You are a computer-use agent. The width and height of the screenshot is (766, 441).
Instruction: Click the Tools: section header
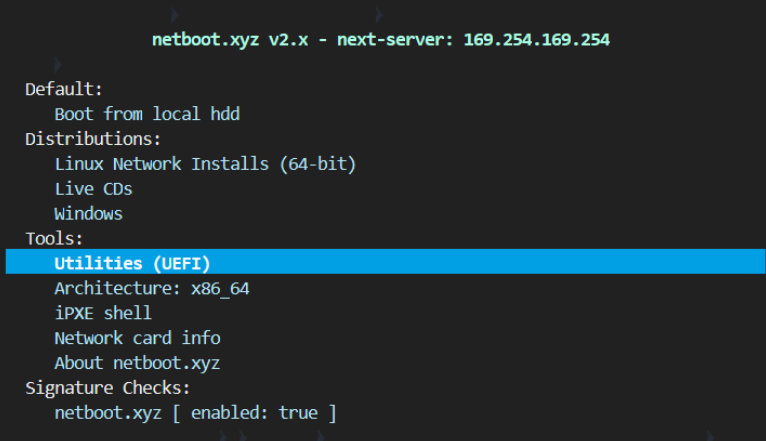tap(54, 239)
